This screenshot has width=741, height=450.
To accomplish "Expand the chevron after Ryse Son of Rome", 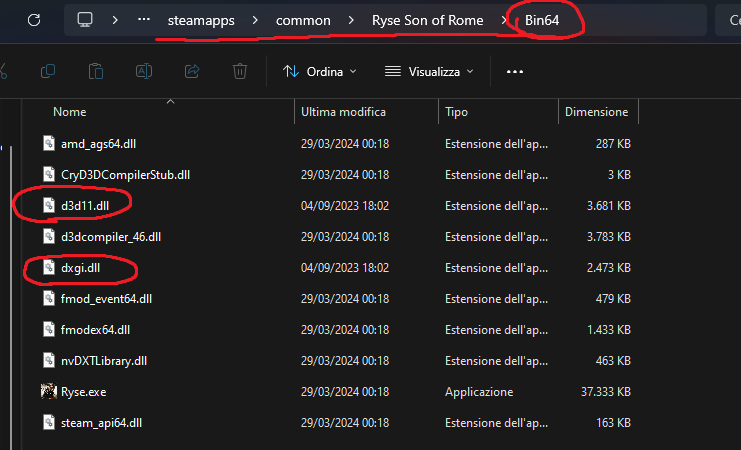I will [504, 20].
